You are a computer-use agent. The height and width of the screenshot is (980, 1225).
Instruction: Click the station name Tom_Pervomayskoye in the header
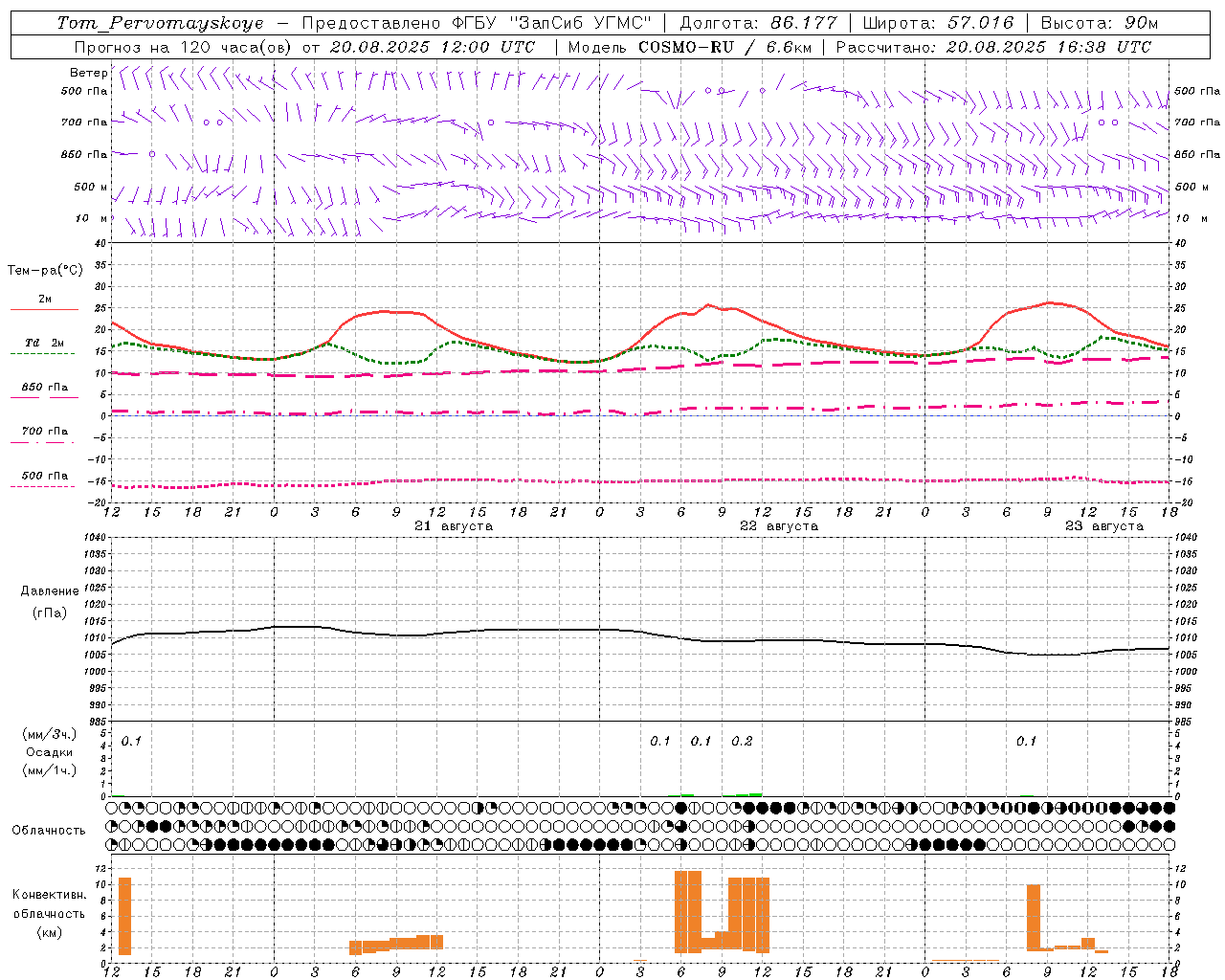(160, 23)
